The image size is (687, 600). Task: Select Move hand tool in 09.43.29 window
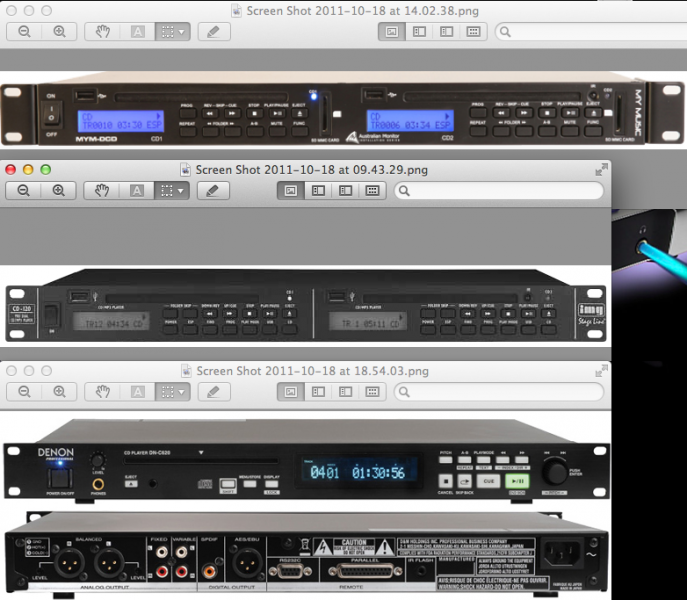coord(101,191)
